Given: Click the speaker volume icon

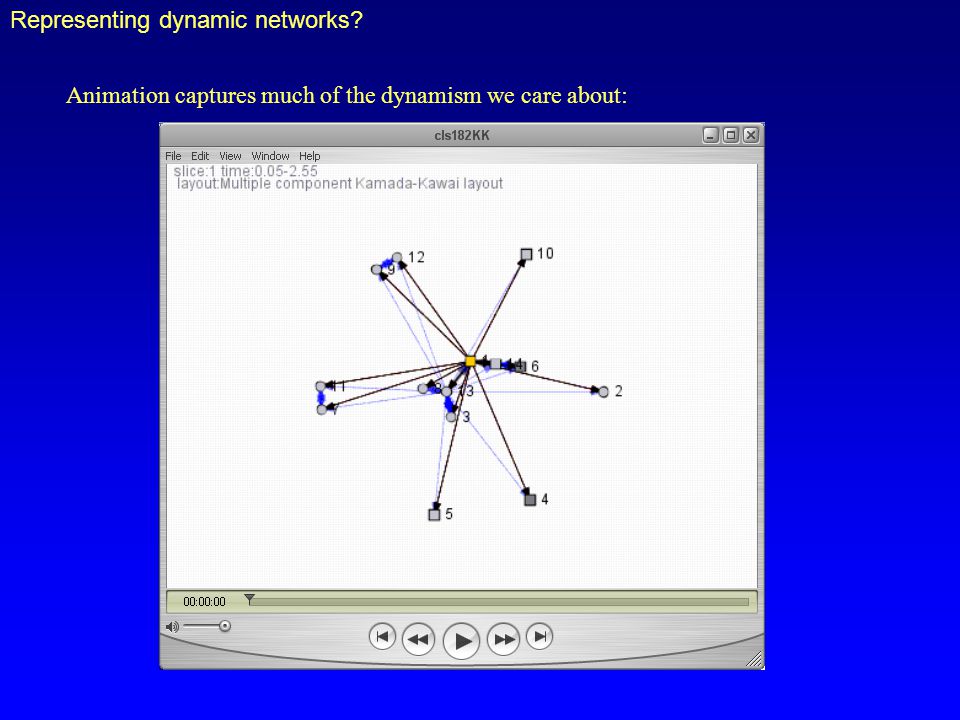Looking at the screenshot, I should pyautogui.click(x=172, y=626).
